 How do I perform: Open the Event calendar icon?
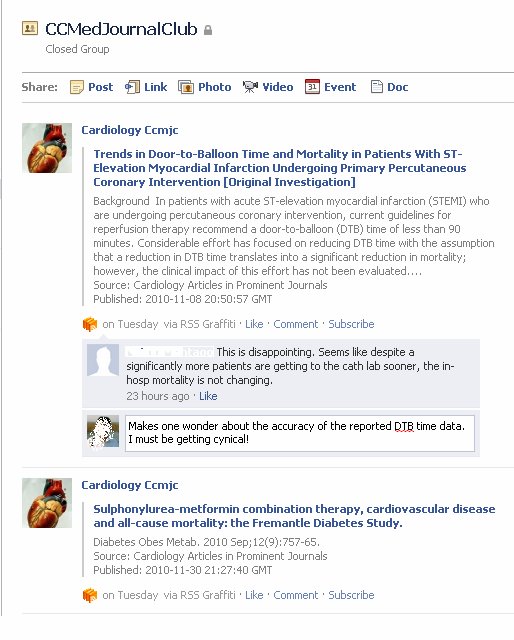312,87
